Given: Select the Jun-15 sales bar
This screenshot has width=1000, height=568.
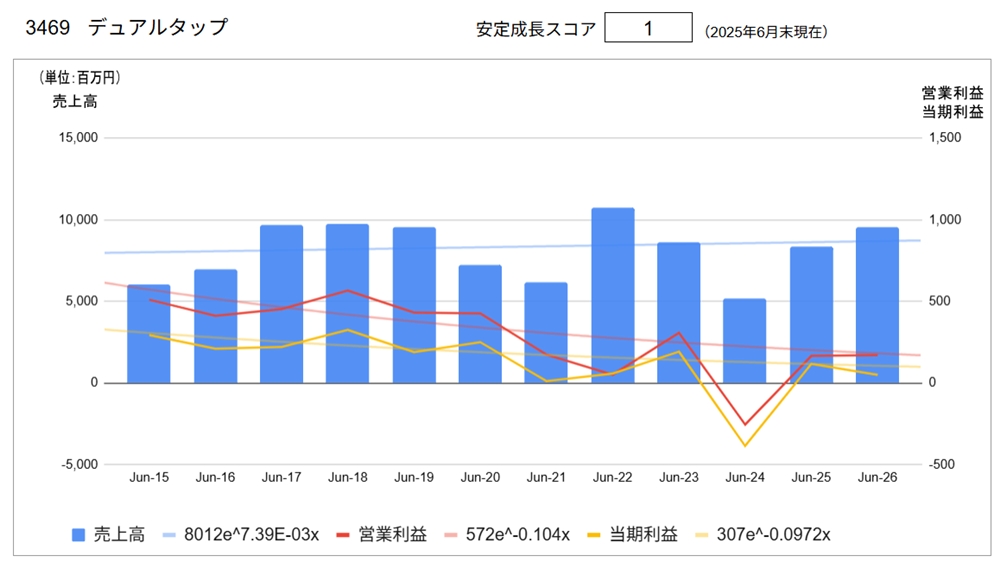Looking at the screenshot, I should pyautogui.click(x=149, y=333).
